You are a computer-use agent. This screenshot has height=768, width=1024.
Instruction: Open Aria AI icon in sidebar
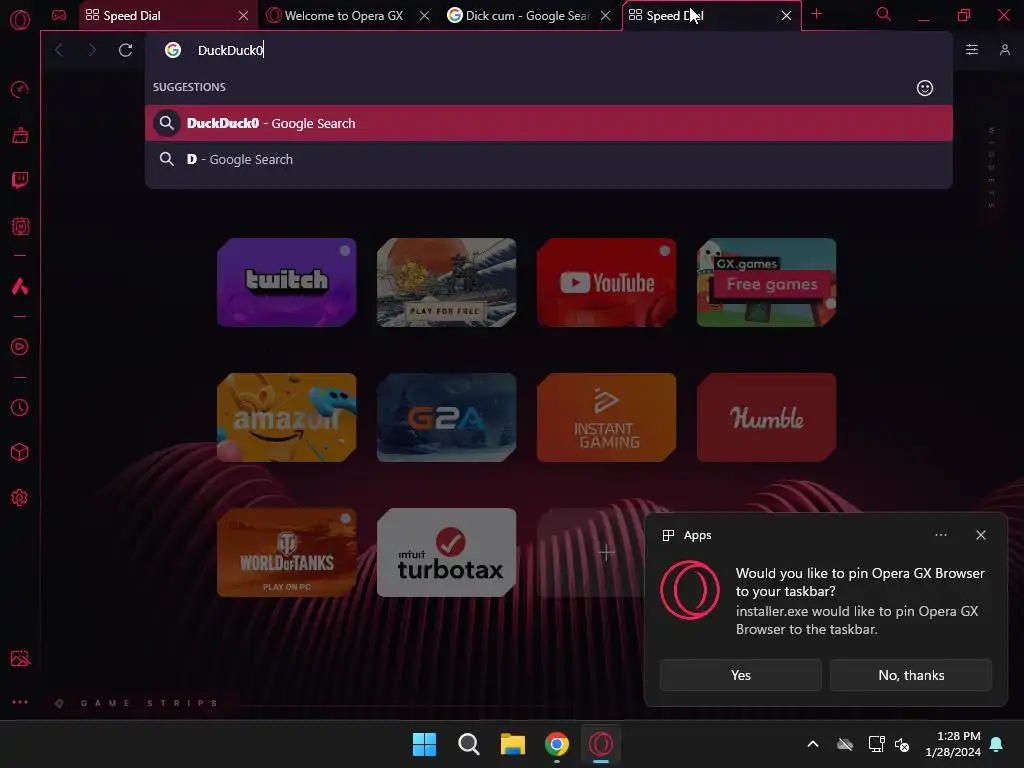(x=20, y=286)
